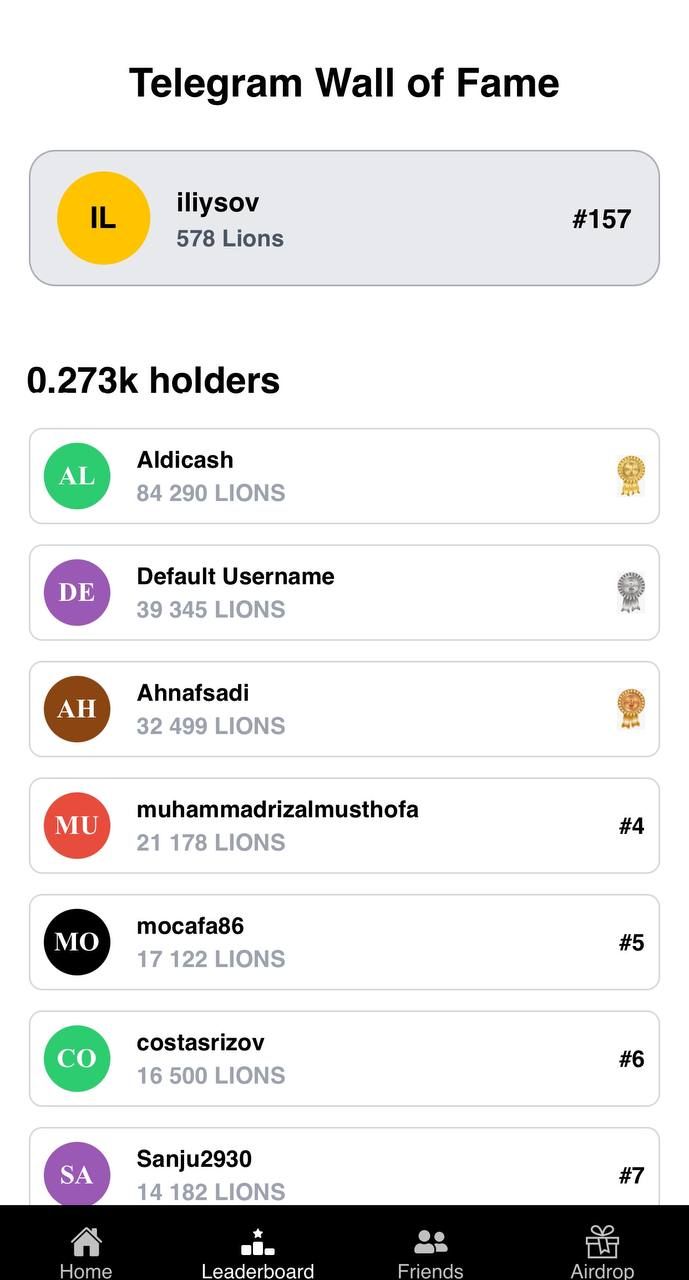
Task: Tap the 0.273k holders heading
Action: tap(153, 381)
